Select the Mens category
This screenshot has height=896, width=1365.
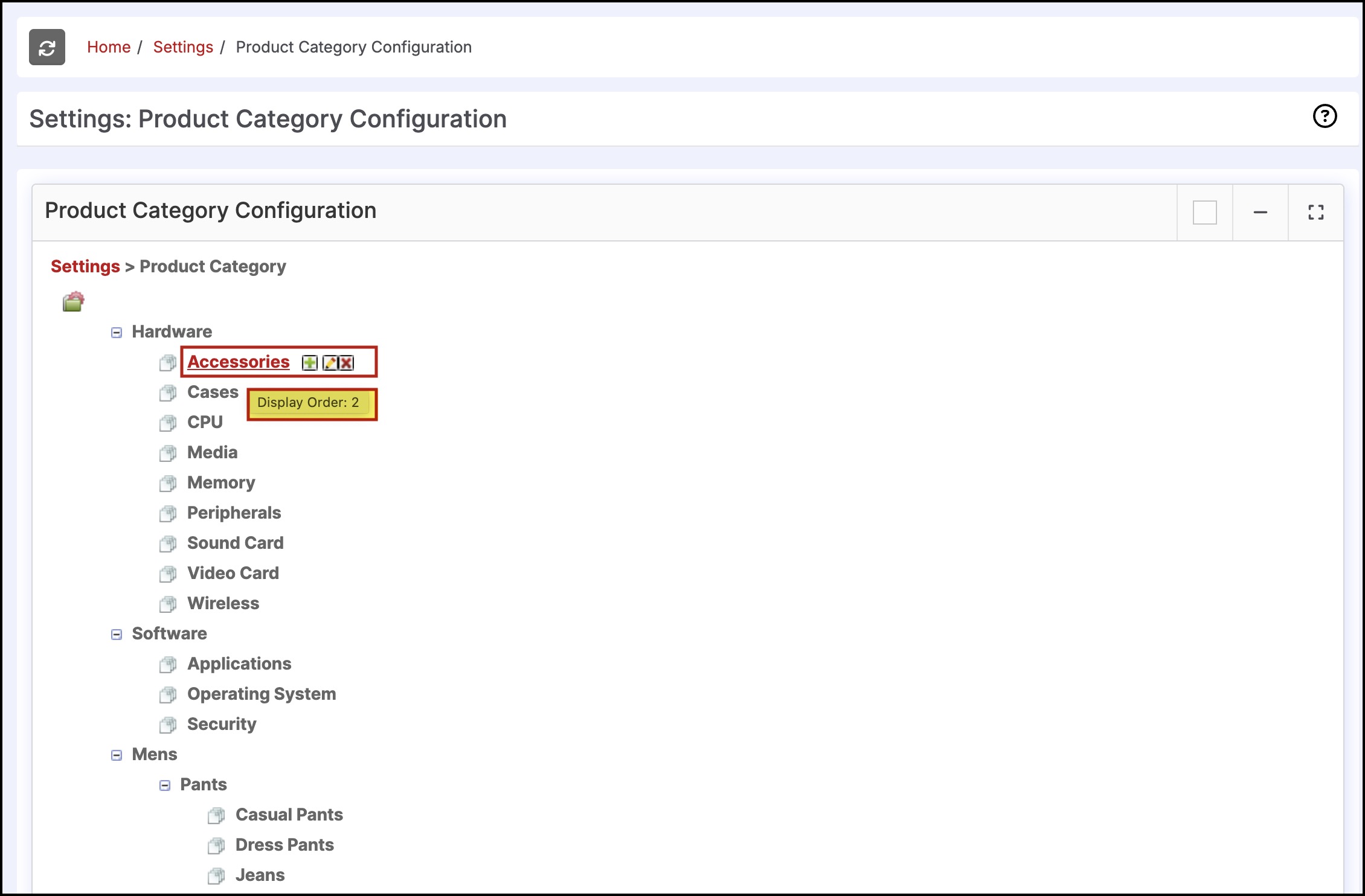click(x=155, y=754)
